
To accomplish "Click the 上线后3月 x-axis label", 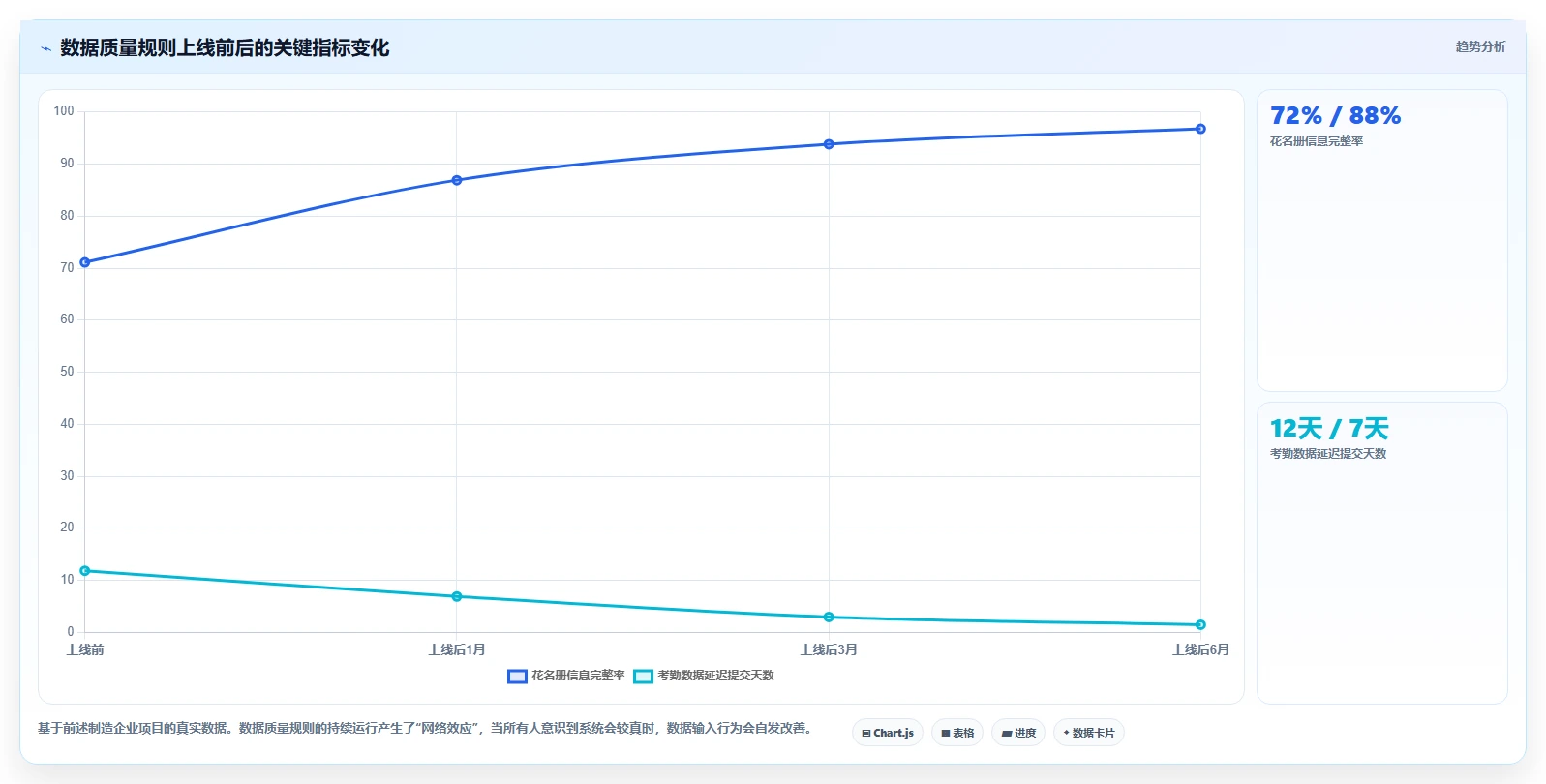I will (829, 649).
